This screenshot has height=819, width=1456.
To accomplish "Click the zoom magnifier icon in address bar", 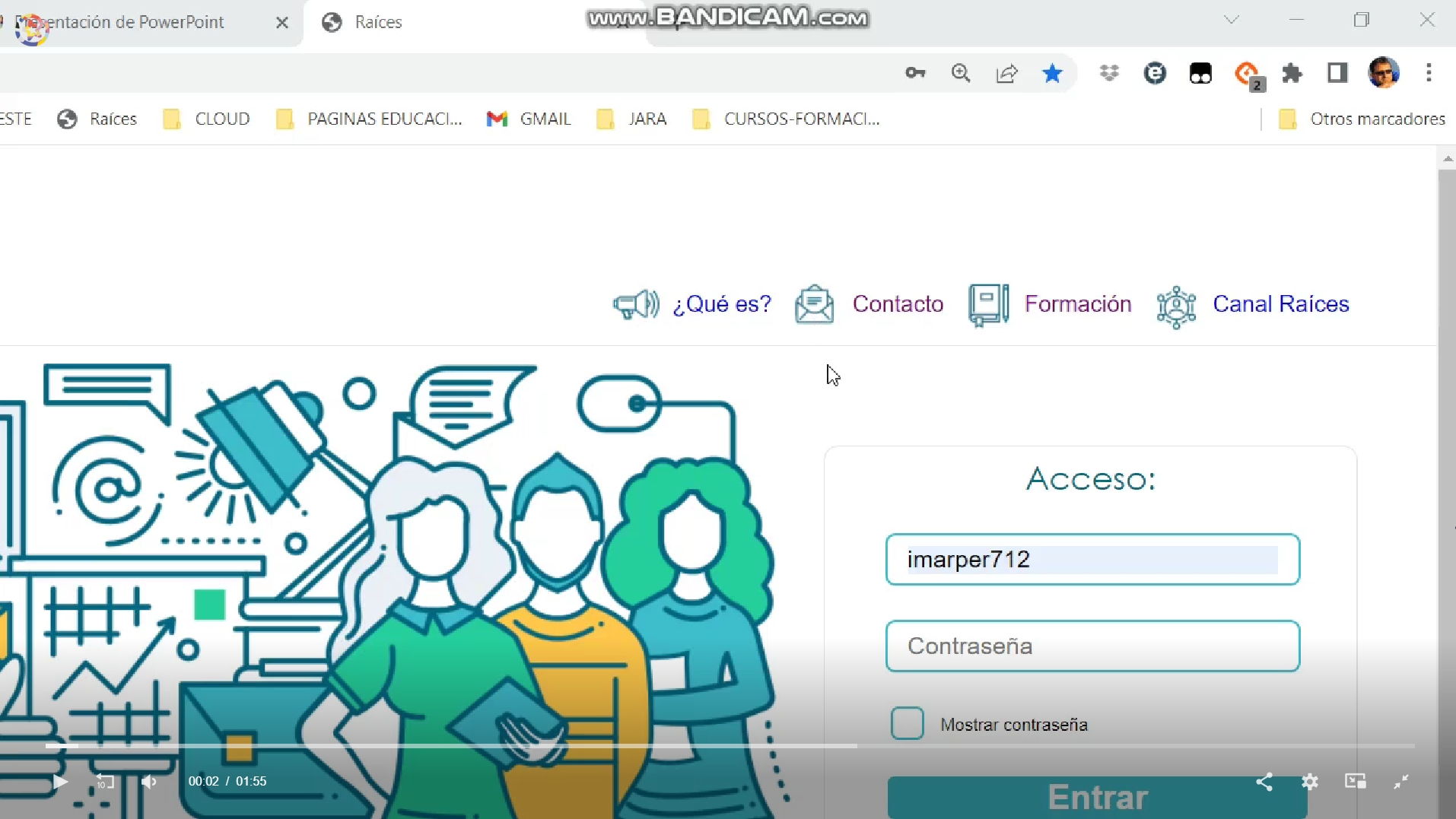I will point(961,73).
